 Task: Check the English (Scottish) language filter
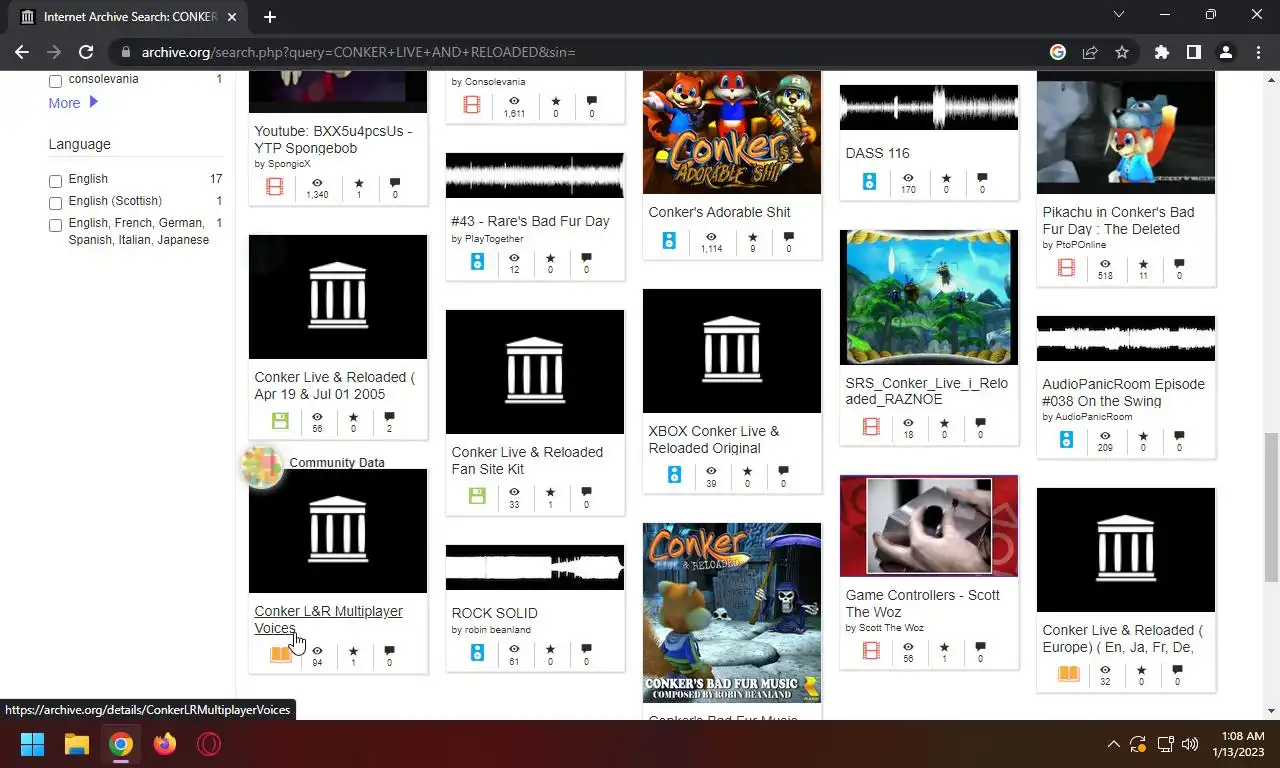tap(55, 203)
